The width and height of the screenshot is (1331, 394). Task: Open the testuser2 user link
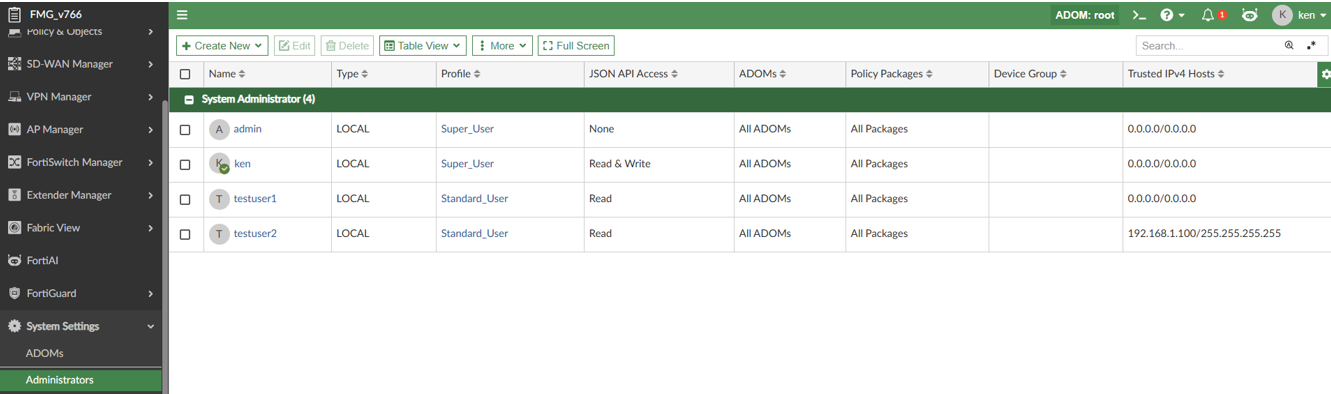(255, 234)
